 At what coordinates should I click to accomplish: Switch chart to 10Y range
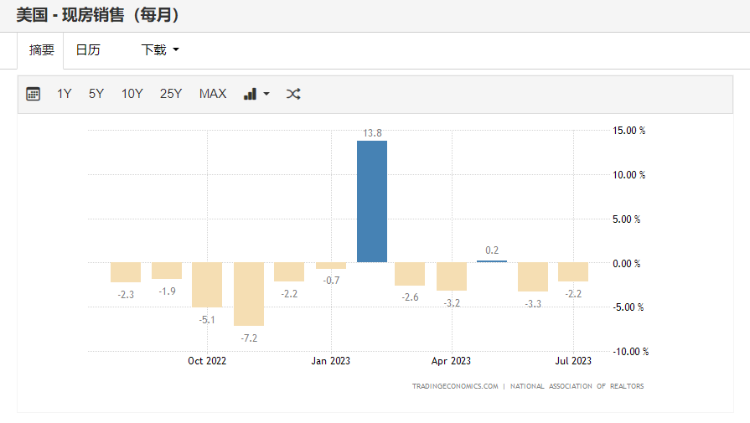[132, 94]
